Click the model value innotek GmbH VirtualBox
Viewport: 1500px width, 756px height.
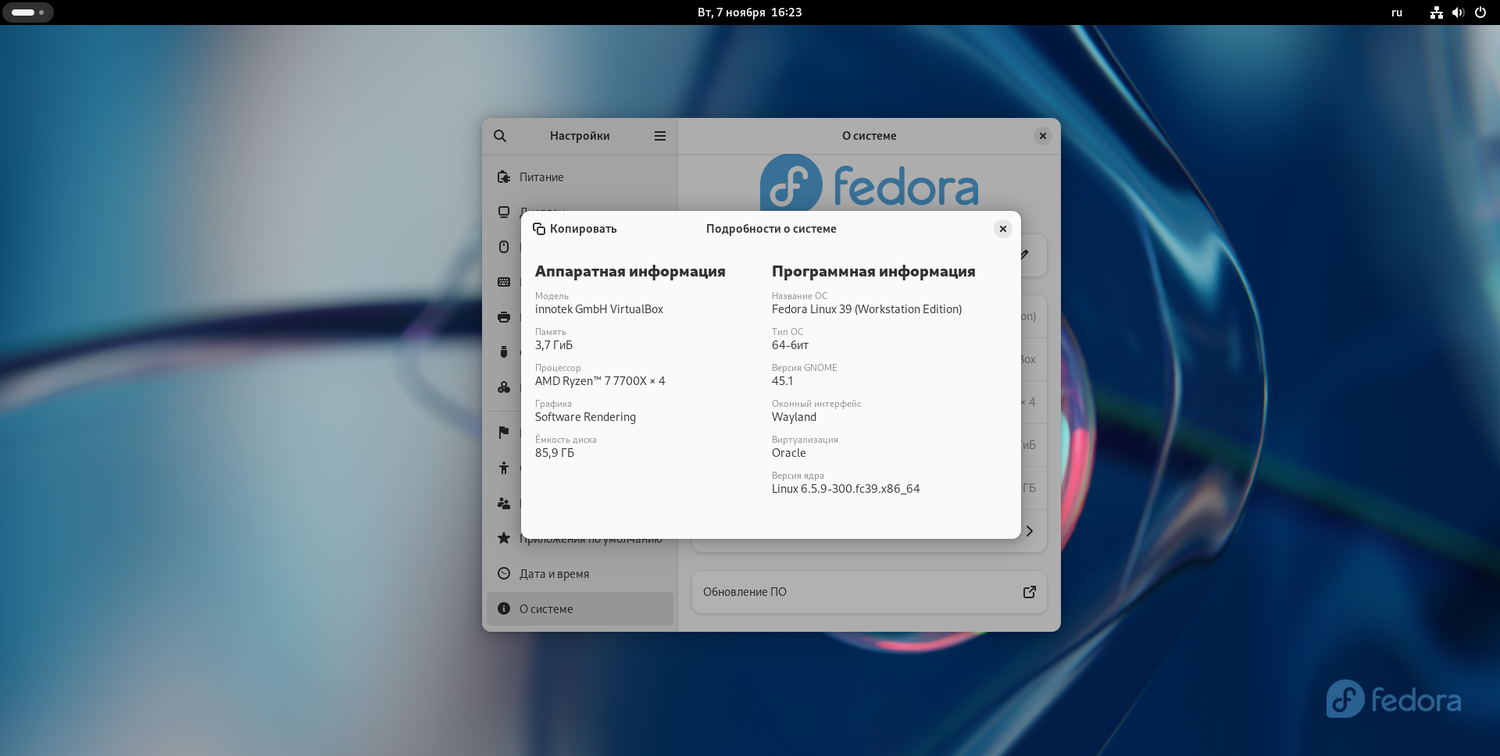599,309
